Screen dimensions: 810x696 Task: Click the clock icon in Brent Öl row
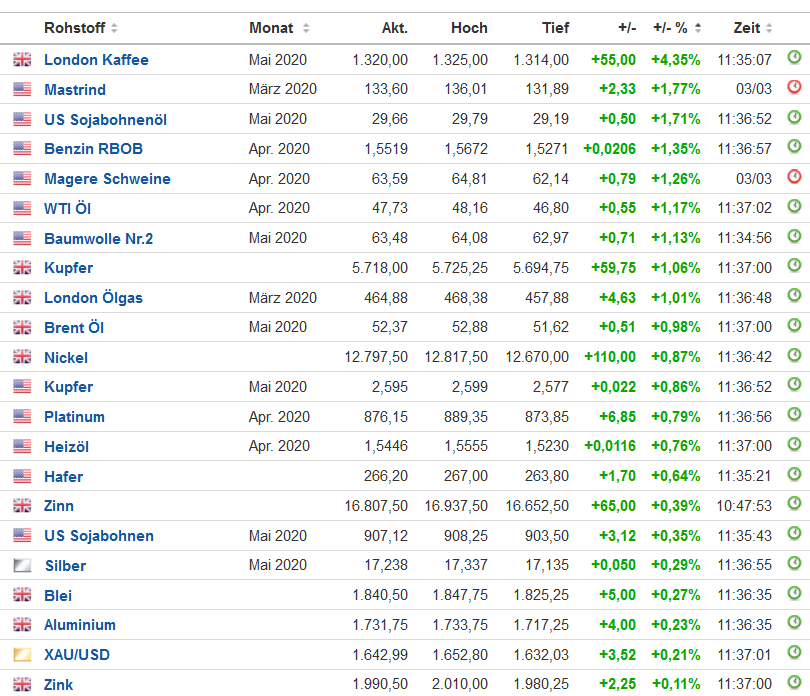[794, 325]
